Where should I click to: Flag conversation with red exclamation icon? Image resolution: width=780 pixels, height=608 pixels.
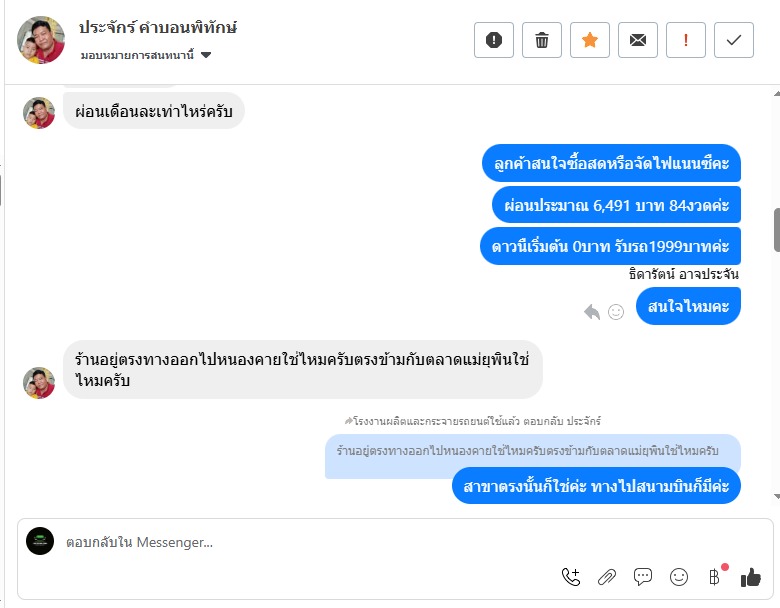point(685,40)
